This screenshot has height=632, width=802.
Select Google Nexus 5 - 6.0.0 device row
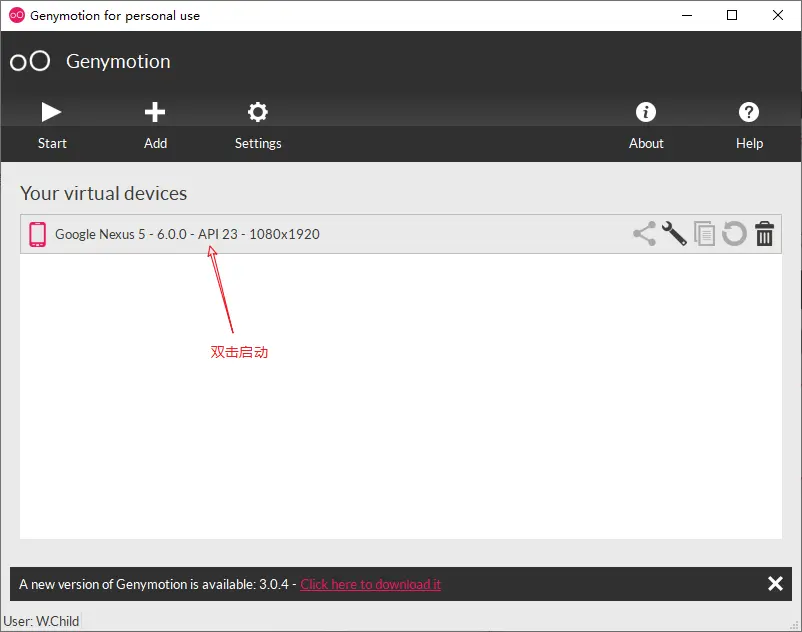(400, 234)
